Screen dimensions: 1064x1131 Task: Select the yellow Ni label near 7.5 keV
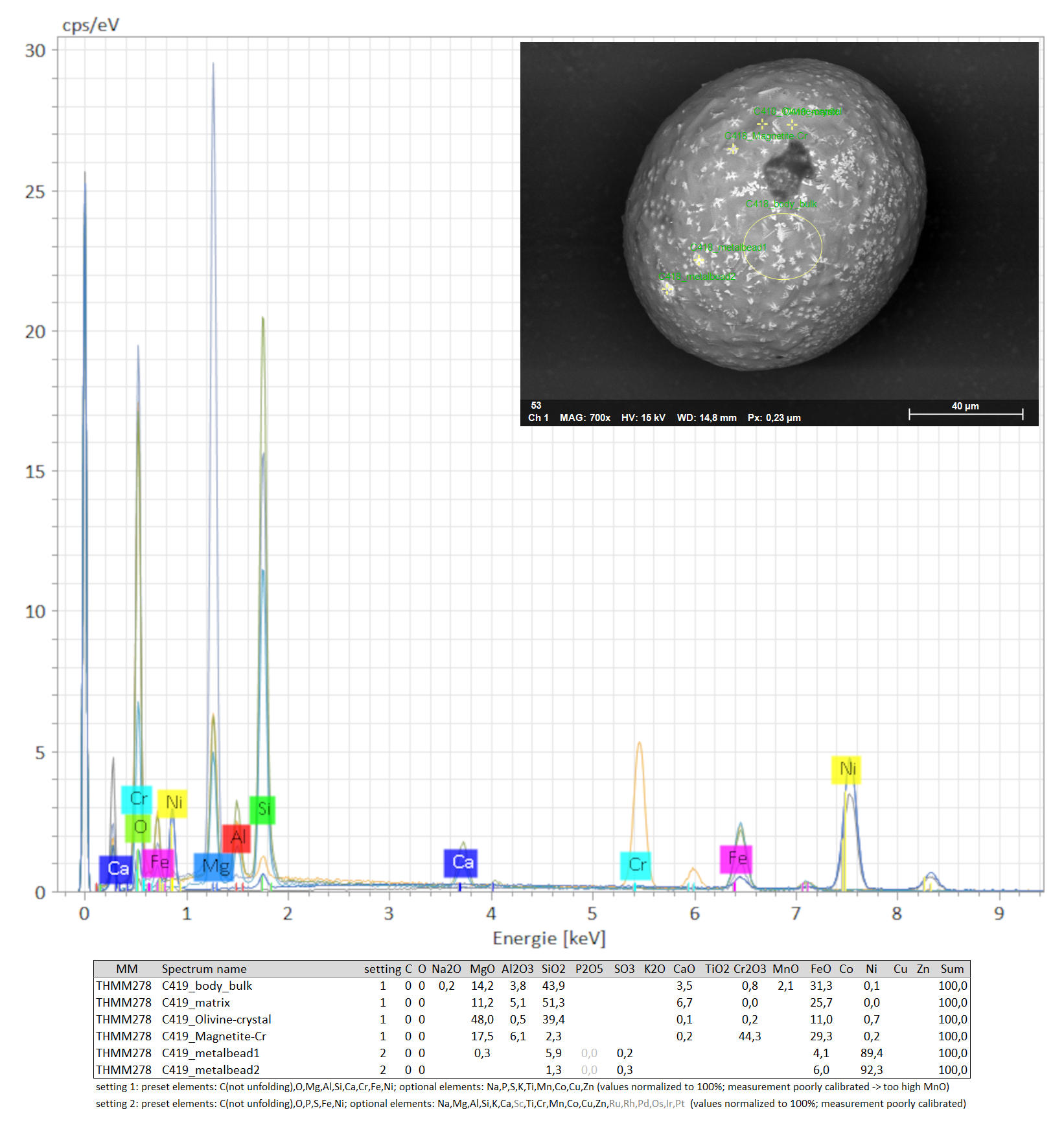[846, 770]
